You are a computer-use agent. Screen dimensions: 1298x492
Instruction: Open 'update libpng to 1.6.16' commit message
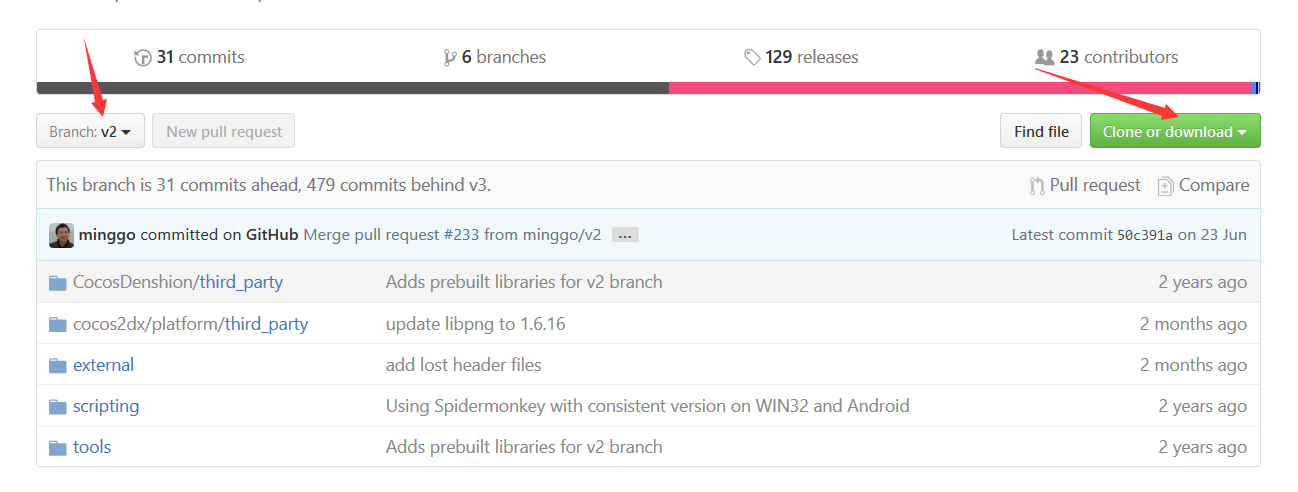tap(476, 324)
